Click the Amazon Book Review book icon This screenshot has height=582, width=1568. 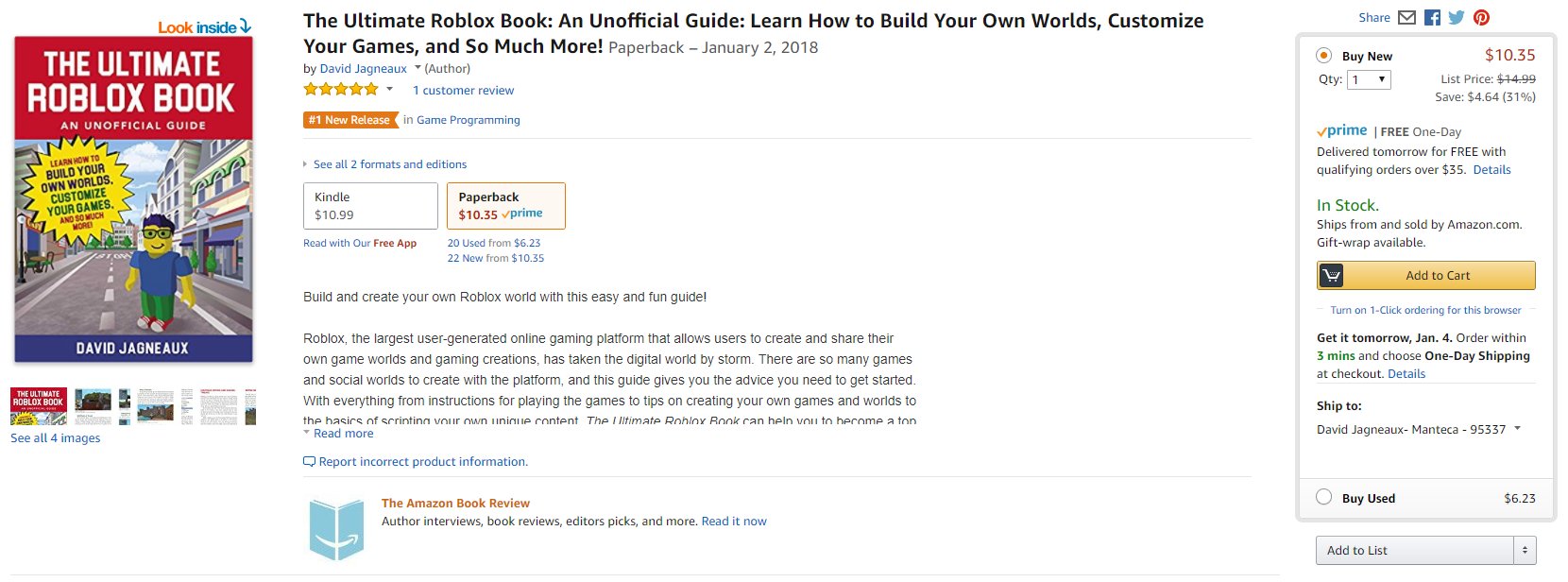(336, 529)
